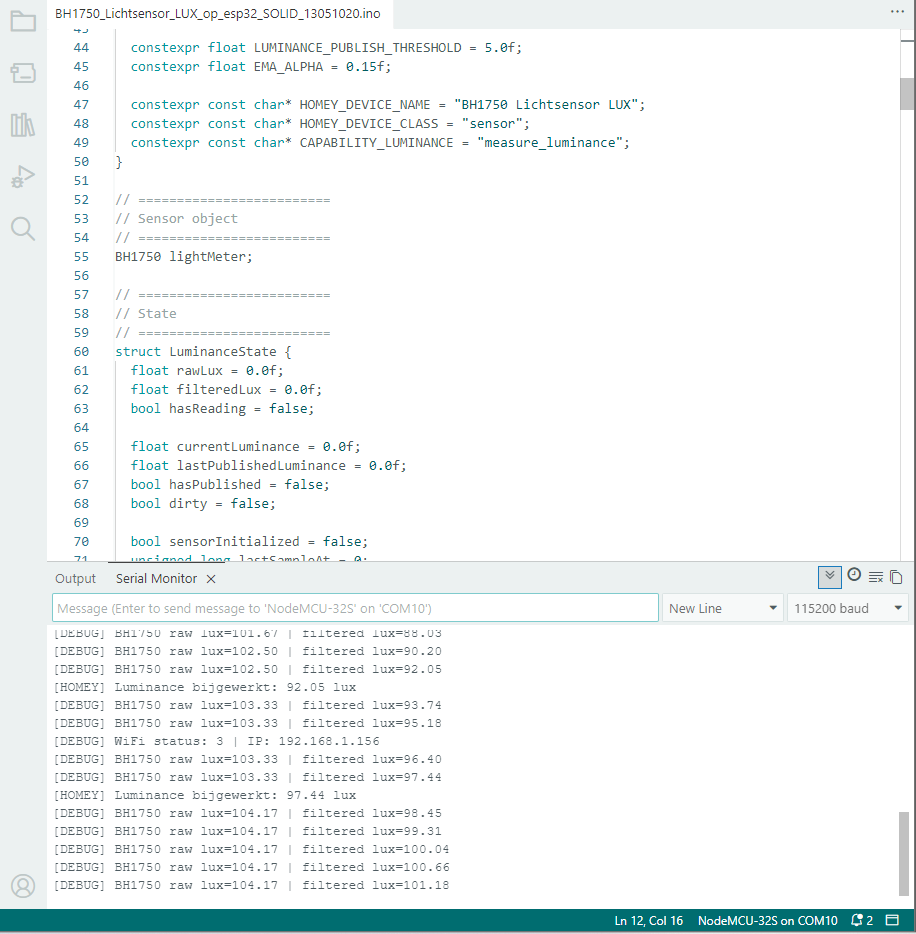This screenshot has width=916, height=934.
Task: Click 'float rawLux = 0.0f;' line
Action: 207,371
